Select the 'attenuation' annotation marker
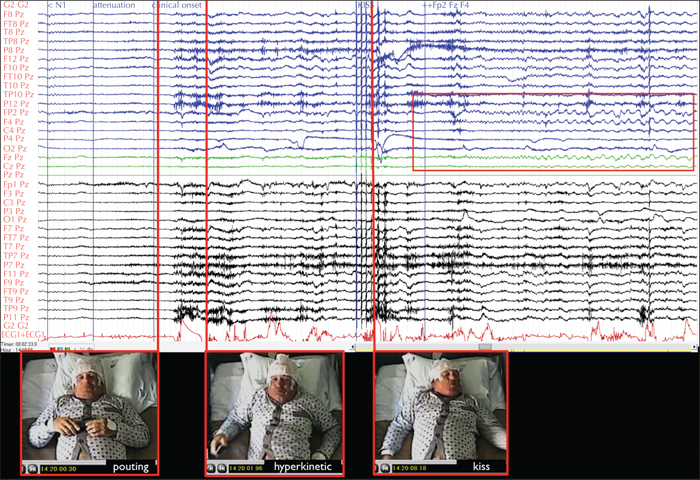Image resolution: width=700 pixels, height=480 pixels. (114, 5)
